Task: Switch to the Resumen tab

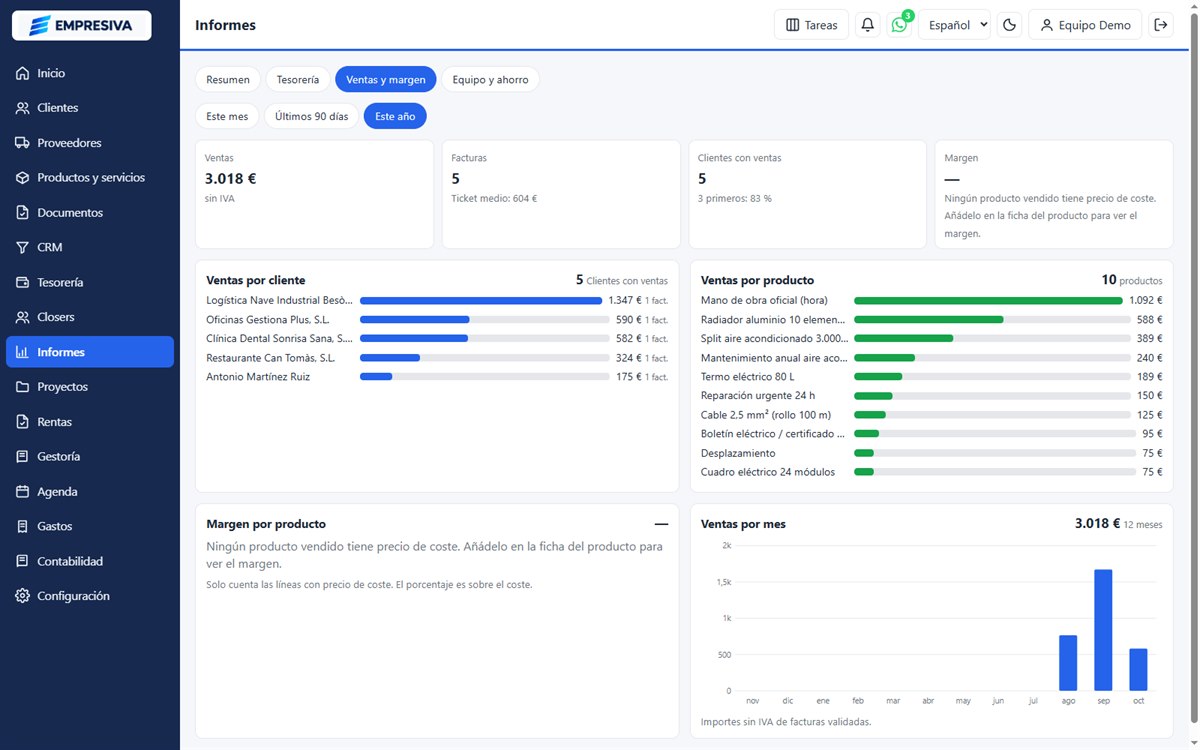Action: point(228,79)
